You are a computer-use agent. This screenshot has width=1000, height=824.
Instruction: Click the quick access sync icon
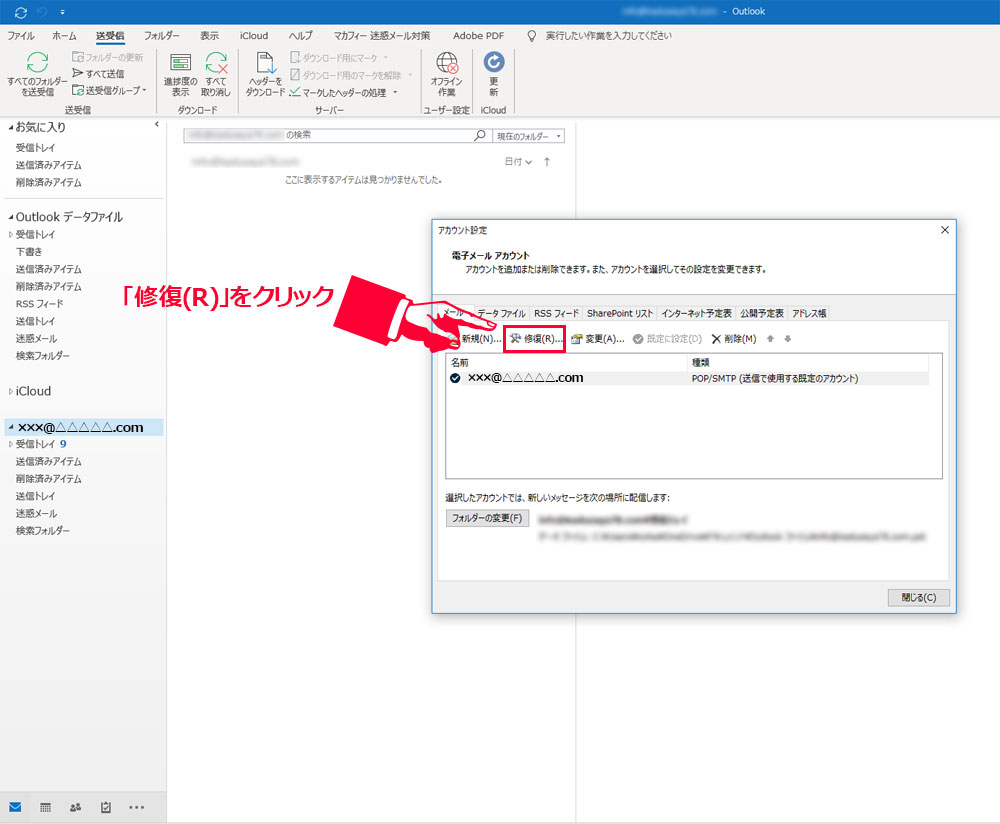(20, 12)
